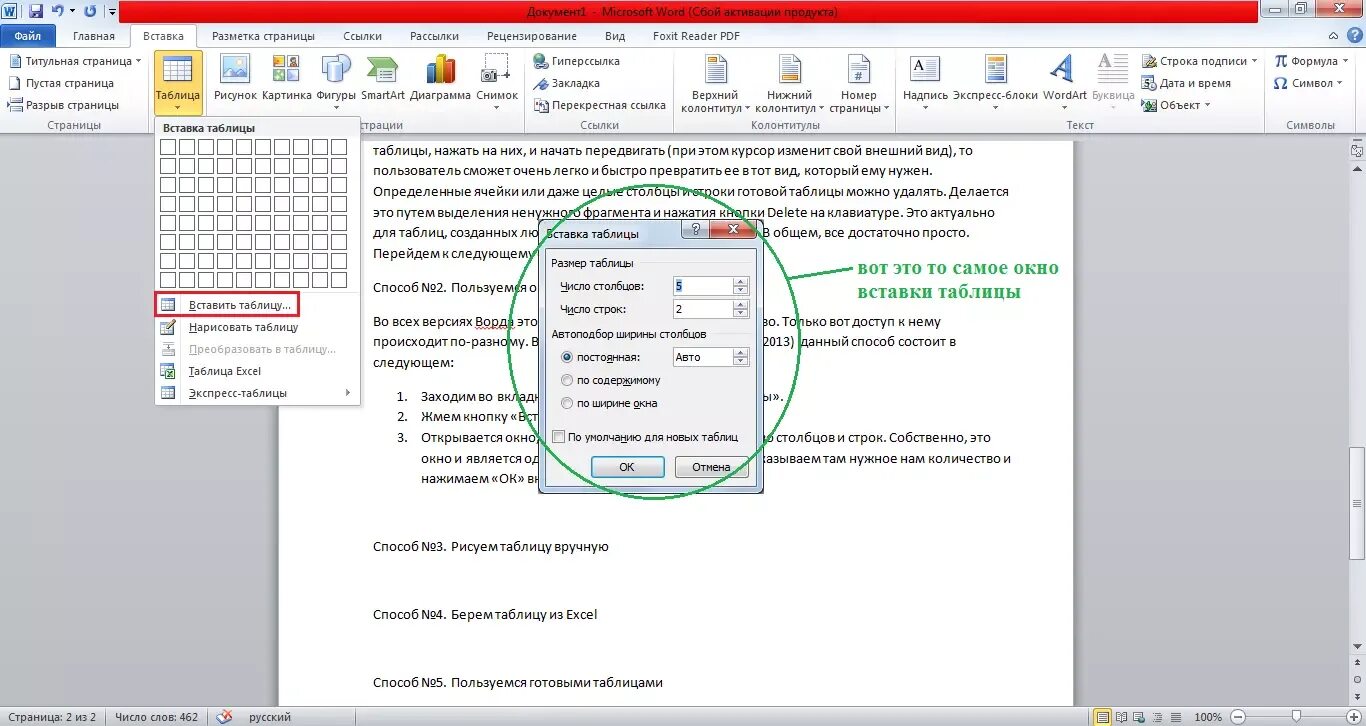Image resolution: width=1366 pixels, height=726 pixels.
Task: Open the WordArt gallery
Action: point(1064,81)
